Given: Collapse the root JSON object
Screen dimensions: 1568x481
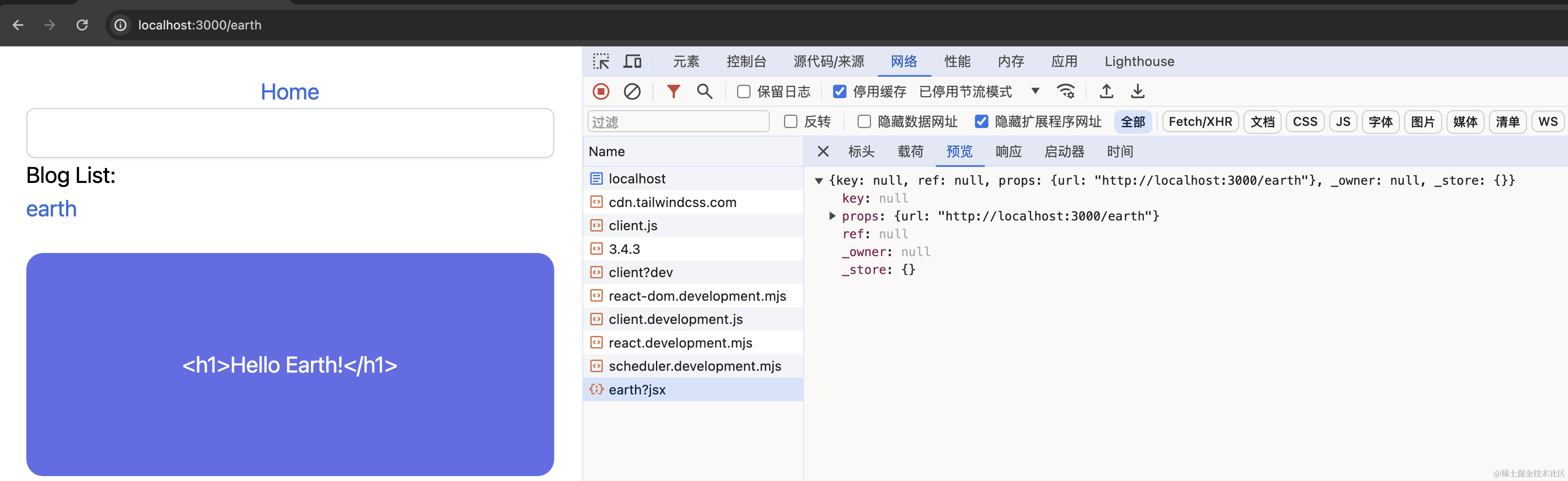Looking at the screenshot, I should coord(819,181).
